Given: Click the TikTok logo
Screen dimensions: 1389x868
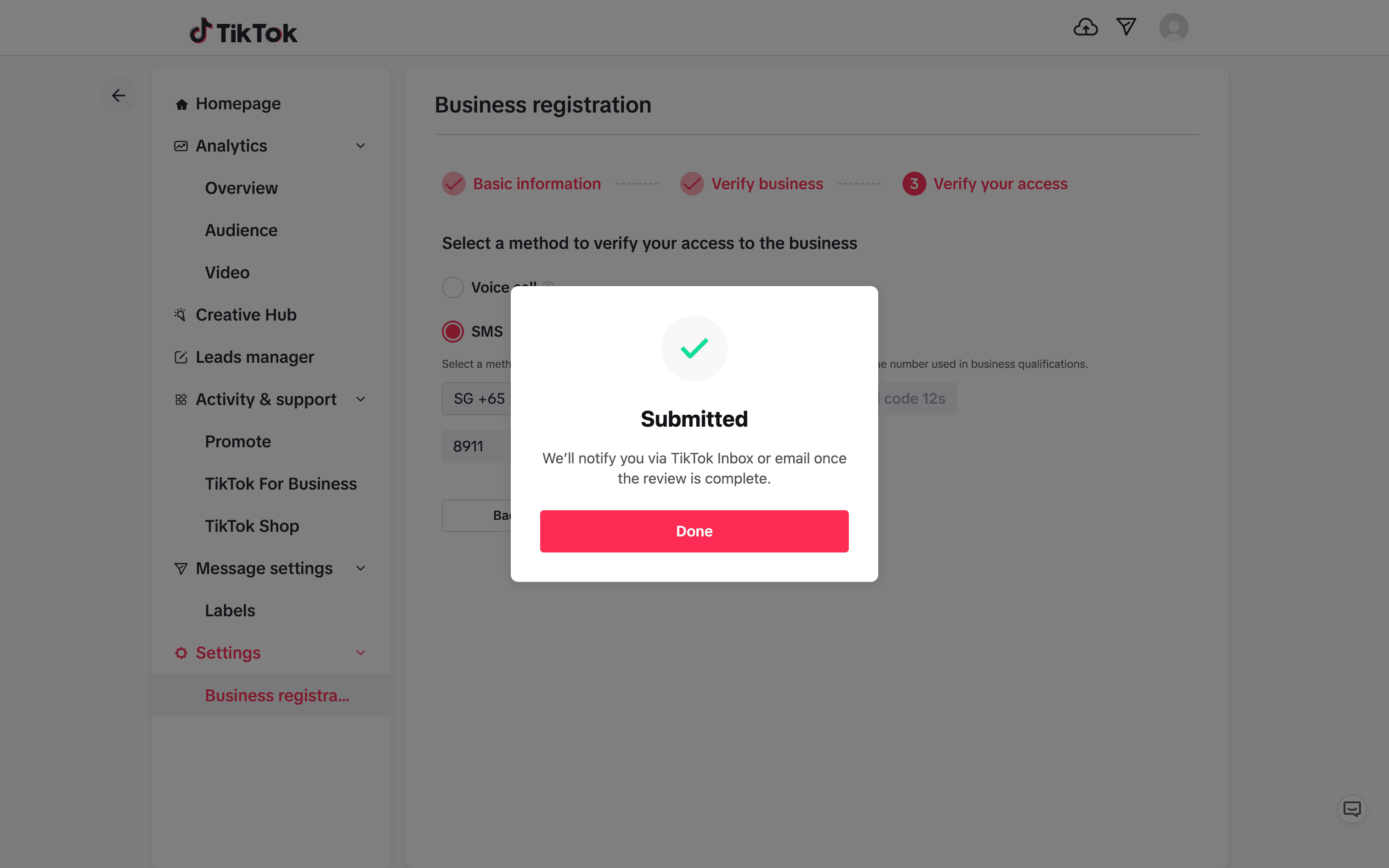Looking at the screenshot, I should click(x=243, y=32).
